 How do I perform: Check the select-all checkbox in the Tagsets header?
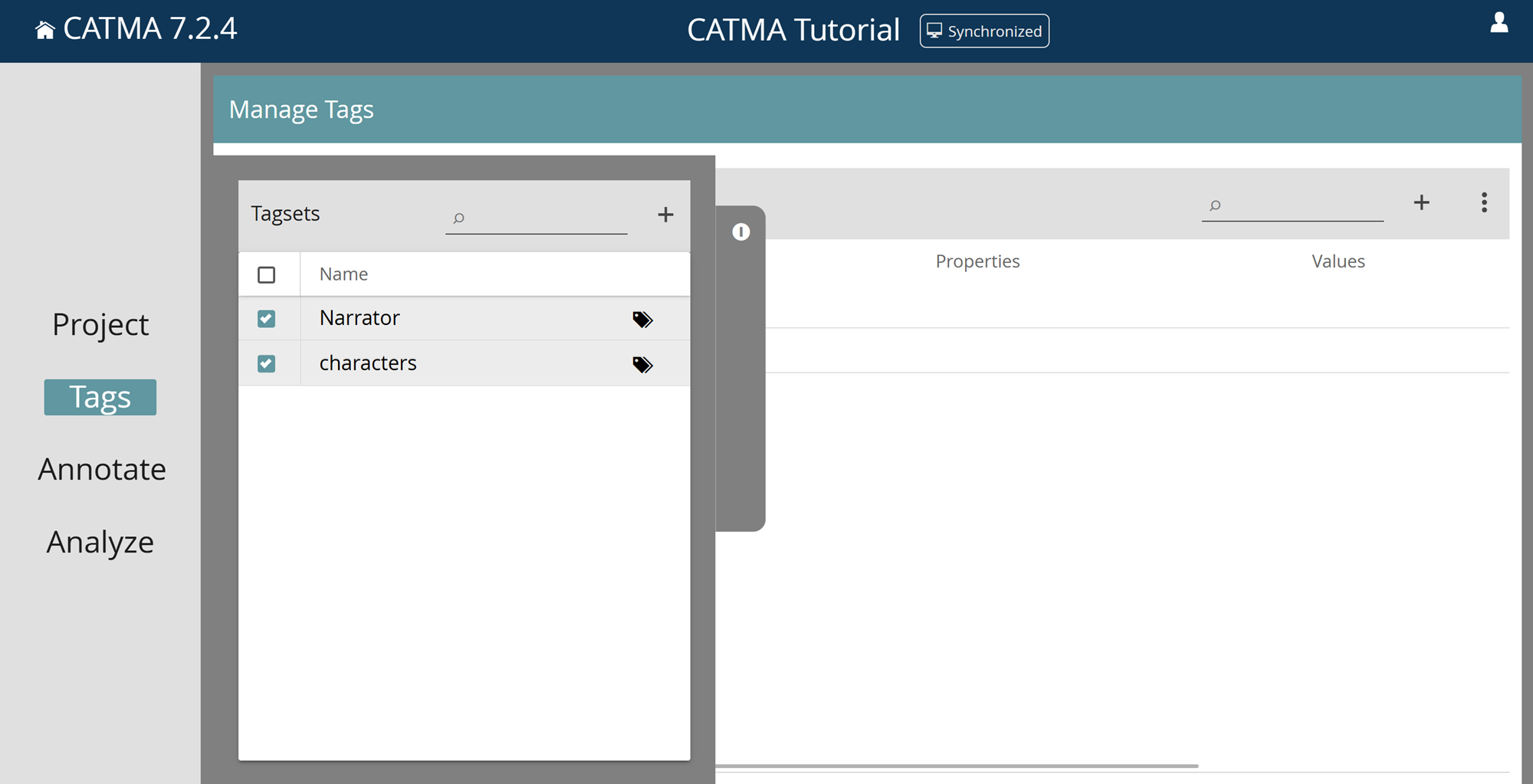coord(268,274)
